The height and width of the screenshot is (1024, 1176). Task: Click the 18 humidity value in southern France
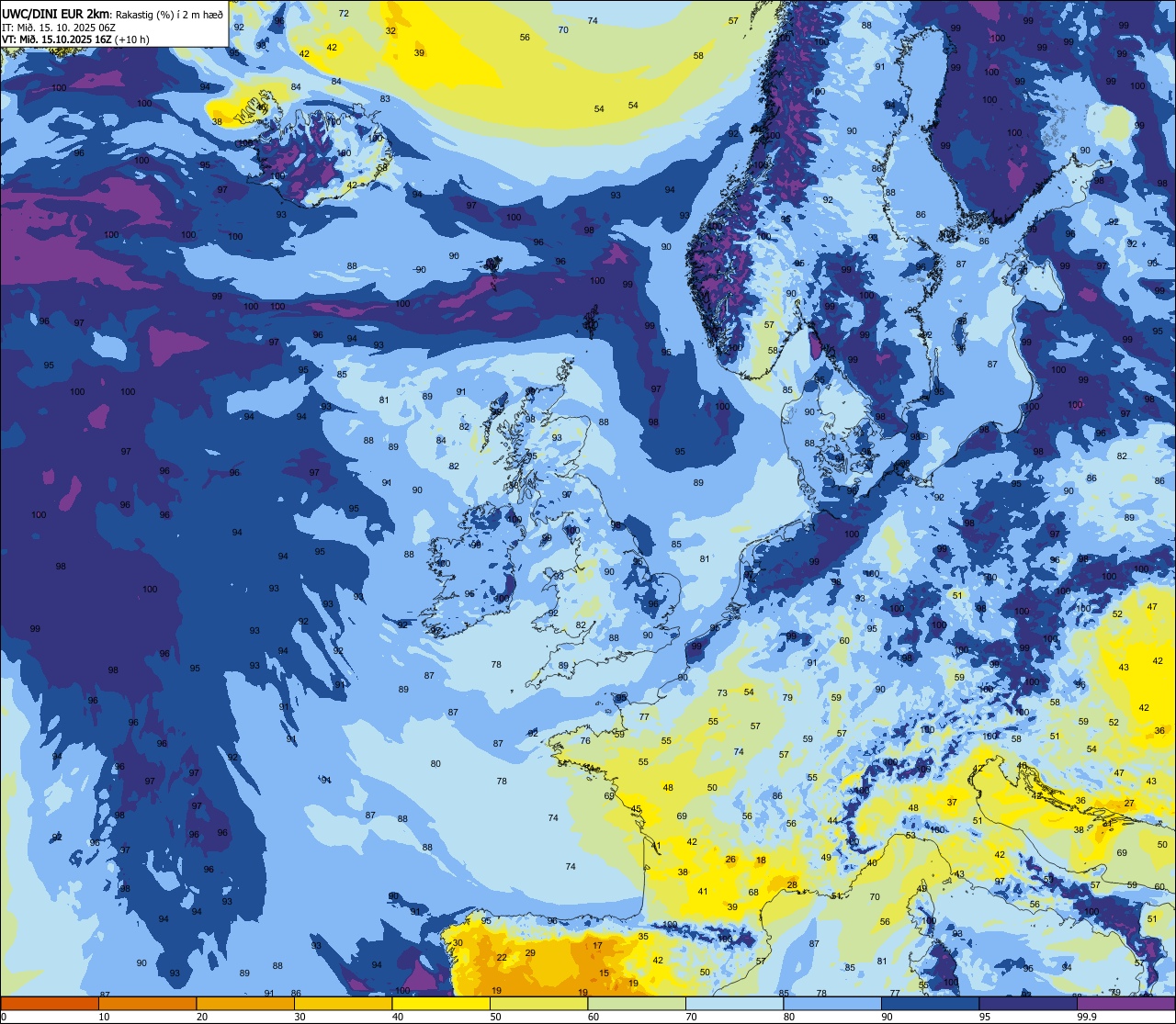tap(761, 860)
